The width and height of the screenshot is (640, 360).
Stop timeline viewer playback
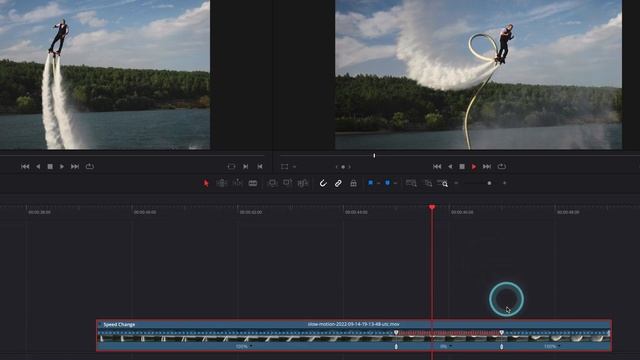click(x=462, y=167)
